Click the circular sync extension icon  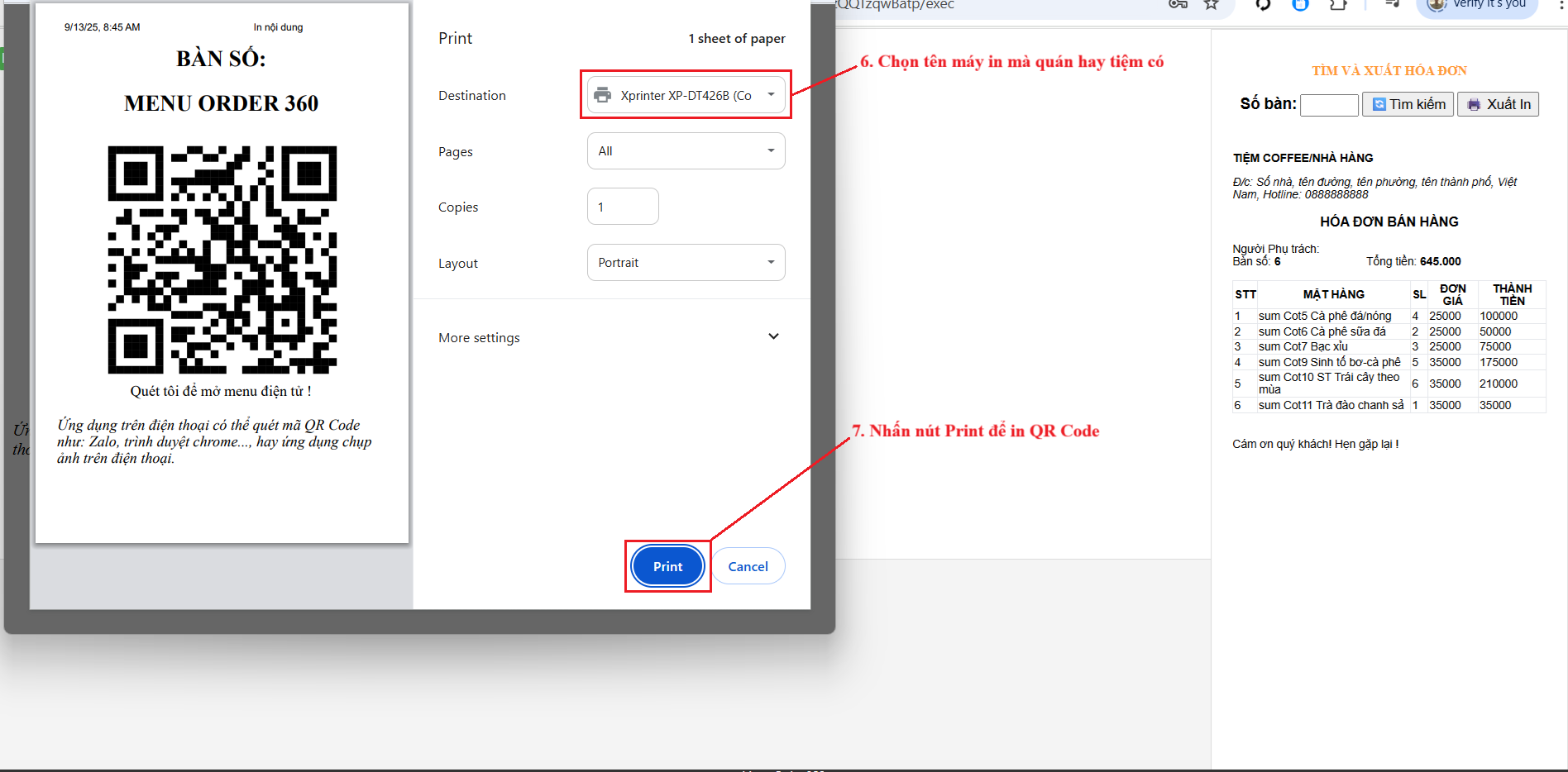click(1263, 4)
